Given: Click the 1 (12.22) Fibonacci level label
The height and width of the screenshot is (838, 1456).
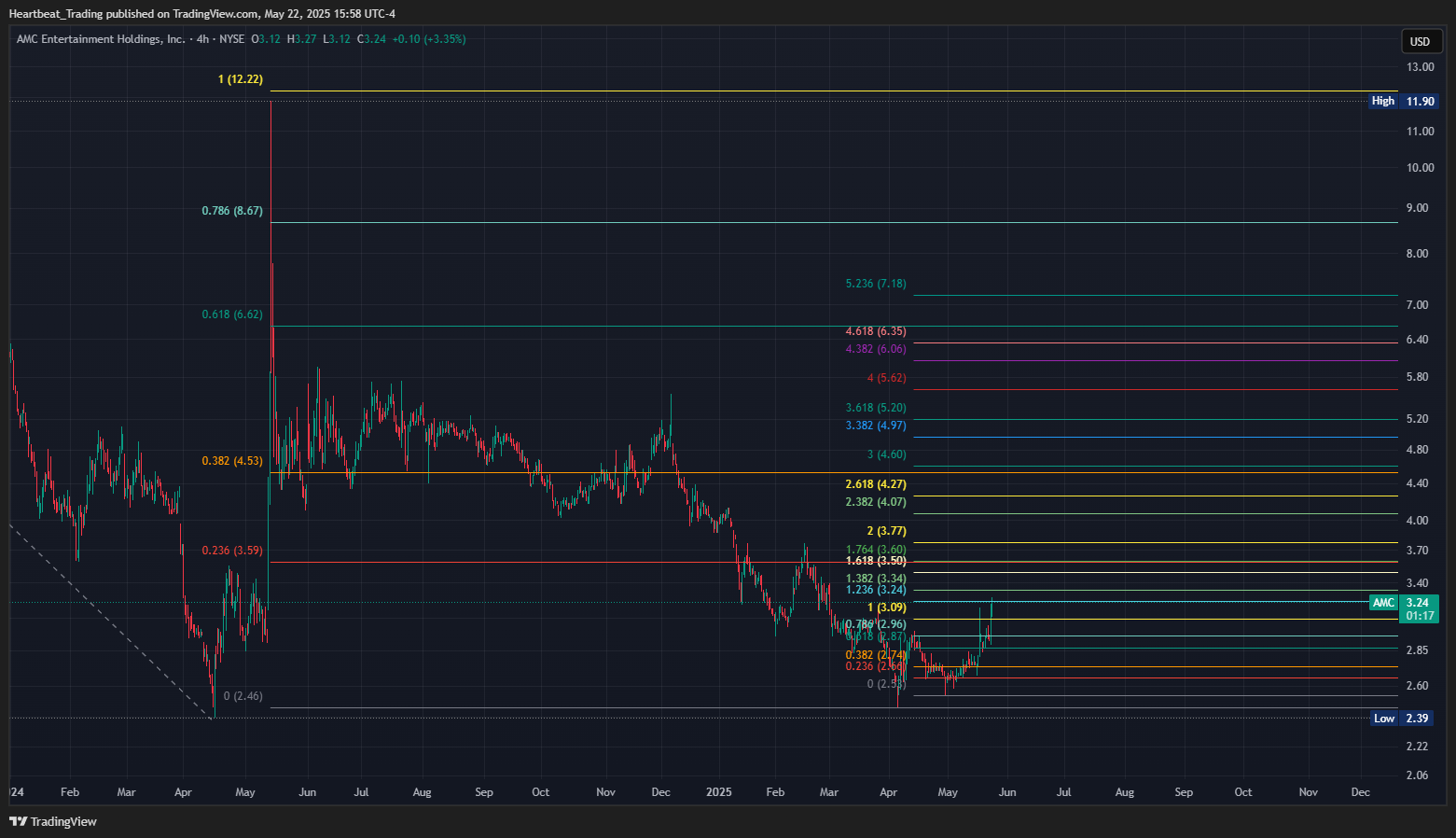Looking at the screenshot, I should click(x=241, y=79).
